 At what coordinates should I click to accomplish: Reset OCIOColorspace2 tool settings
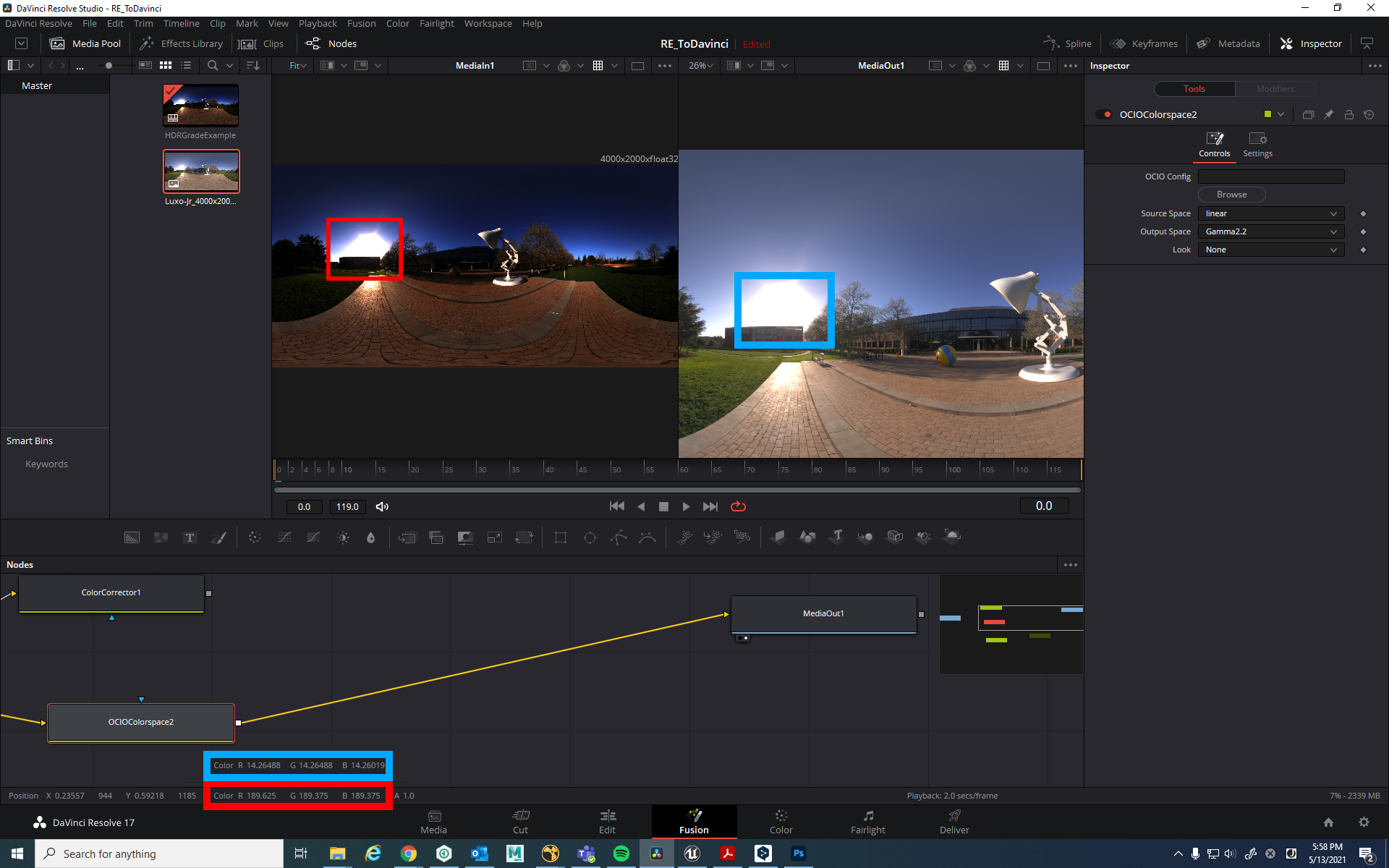(1369, 115)
